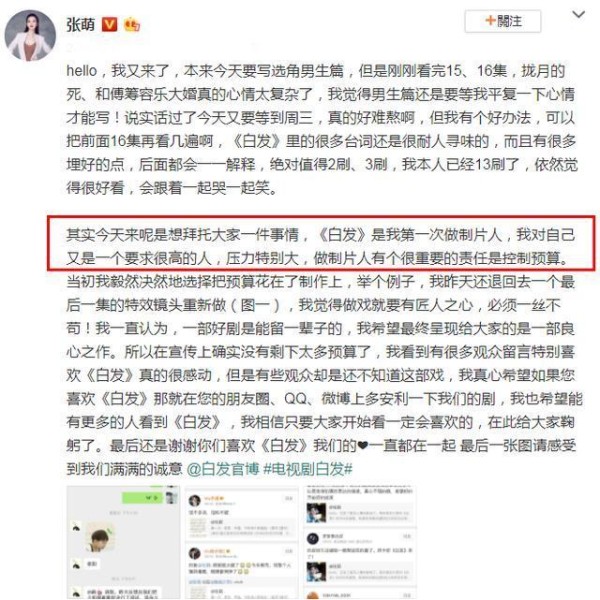
Task: View the first attached chat screenshot thumbnail
Action: point(123,542)
